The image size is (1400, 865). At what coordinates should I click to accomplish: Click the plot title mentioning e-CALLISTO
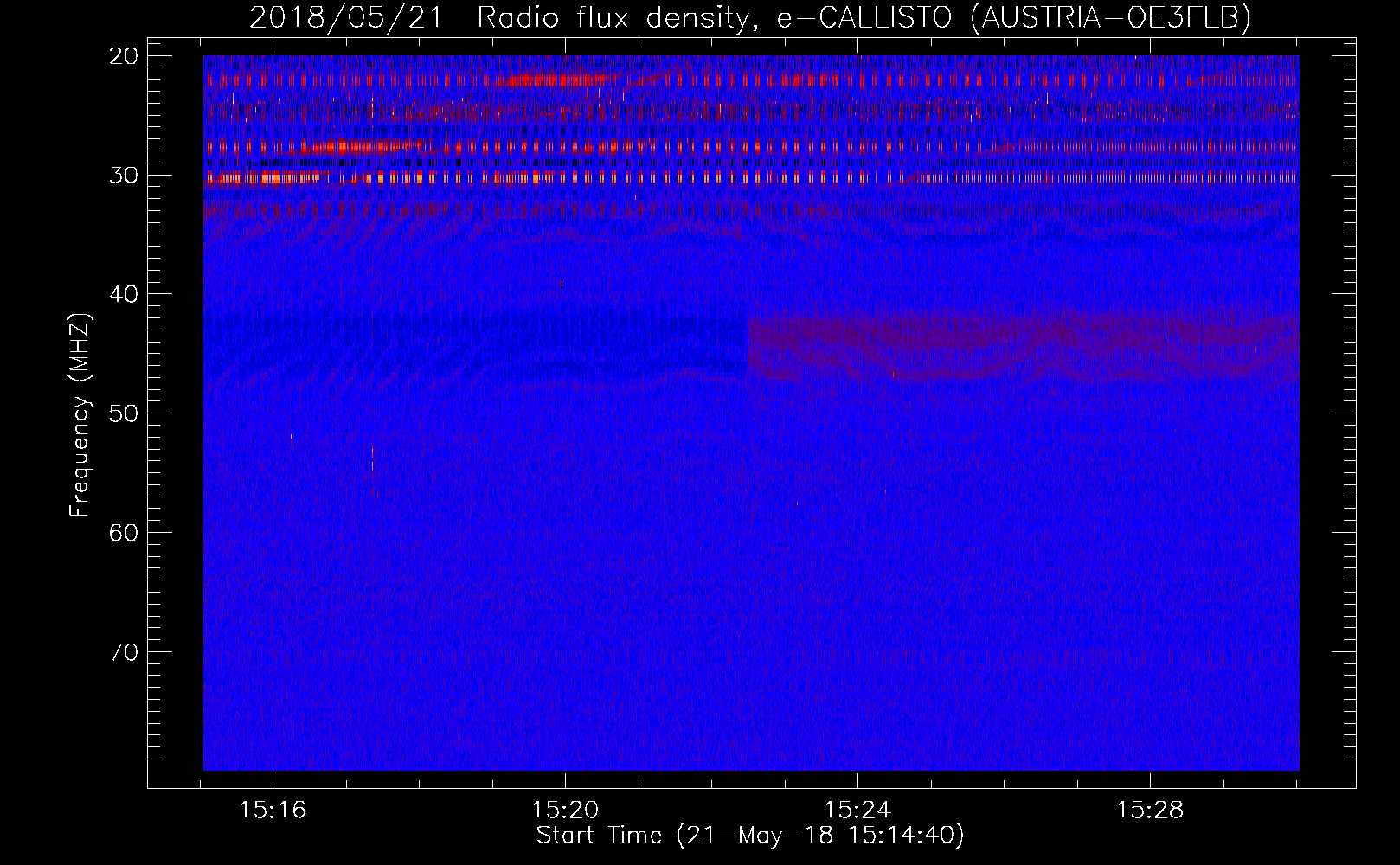coord(750,17)
